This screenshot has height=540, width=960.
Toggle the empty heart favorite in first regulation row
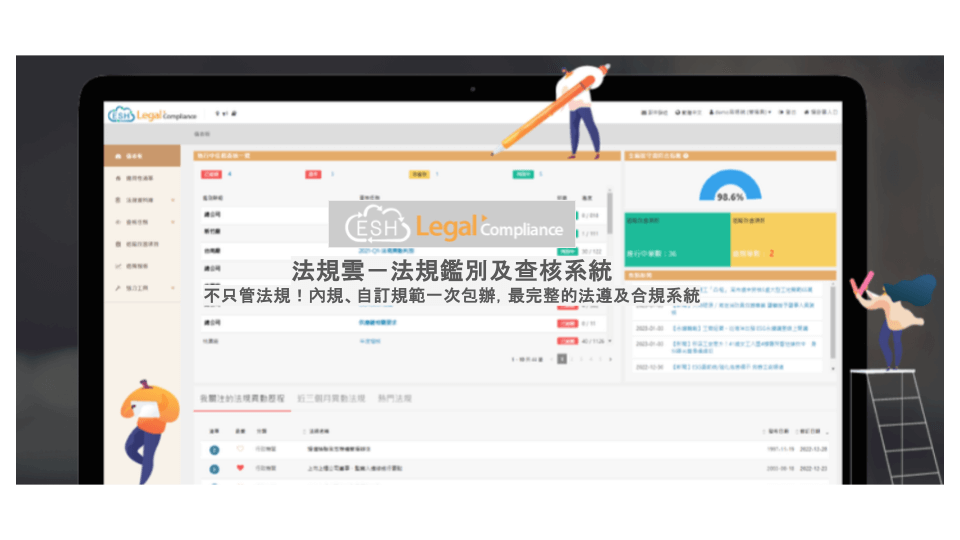(x=240, y=449)
